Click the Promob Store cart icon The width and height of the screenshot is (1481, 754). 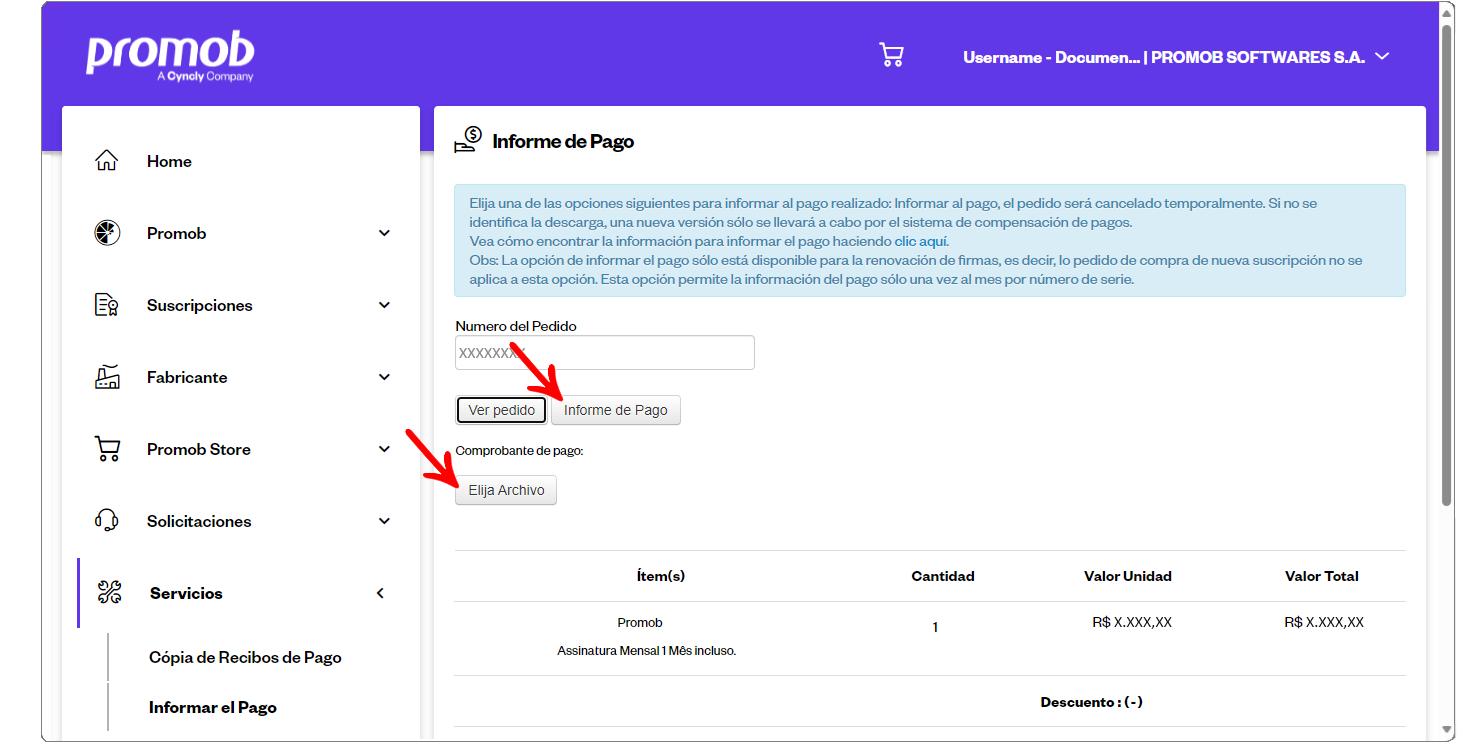107,449
